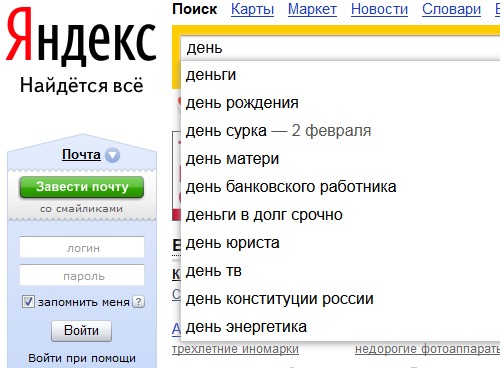Screen dimensions: 500x368
Task: Open the недорогие фотоаппараты link
Action: 427,349
